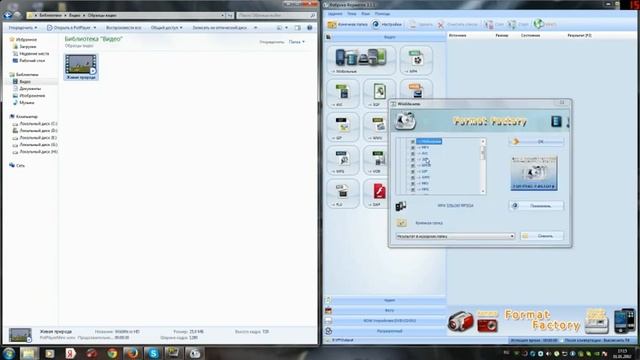Viewport: 640px width, 360px height.
Task: Select MP4 in the dialog format list
Action: click(425, 147)
